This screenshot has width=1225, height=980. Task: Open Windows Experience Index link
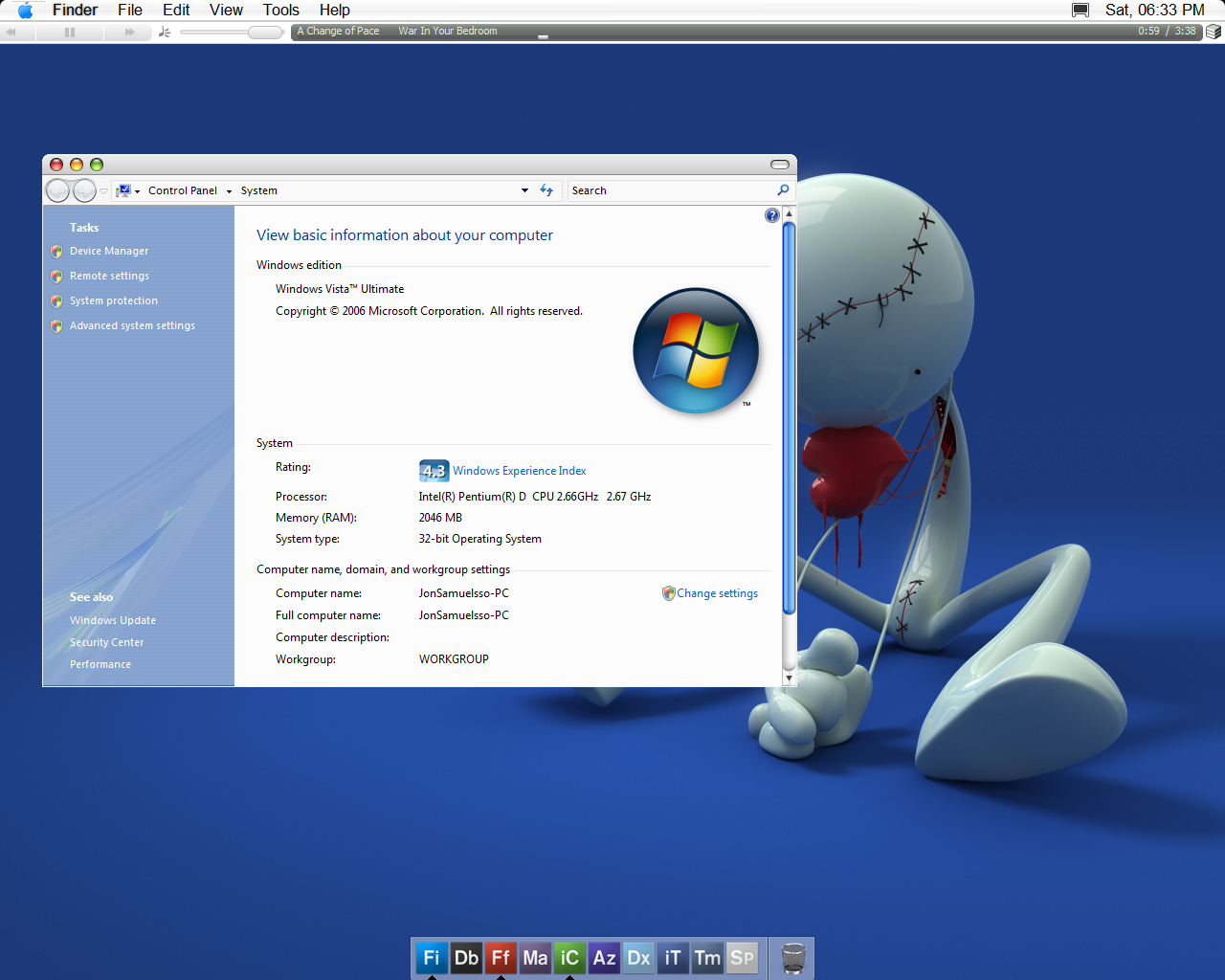pos(519,471)
